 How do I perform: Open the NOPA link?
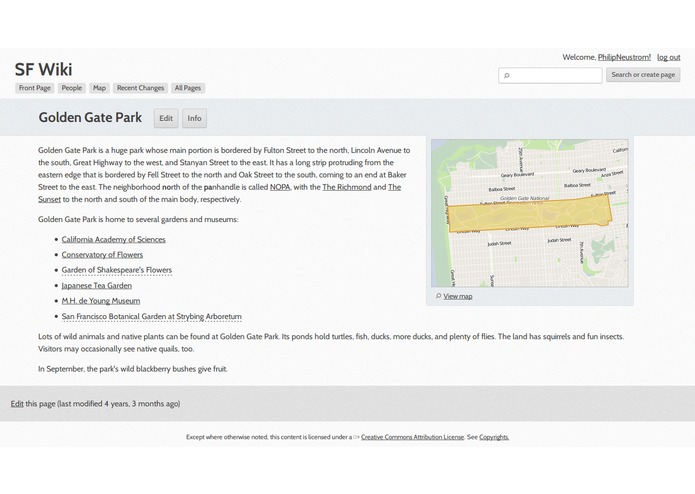(x=280, y=187)
